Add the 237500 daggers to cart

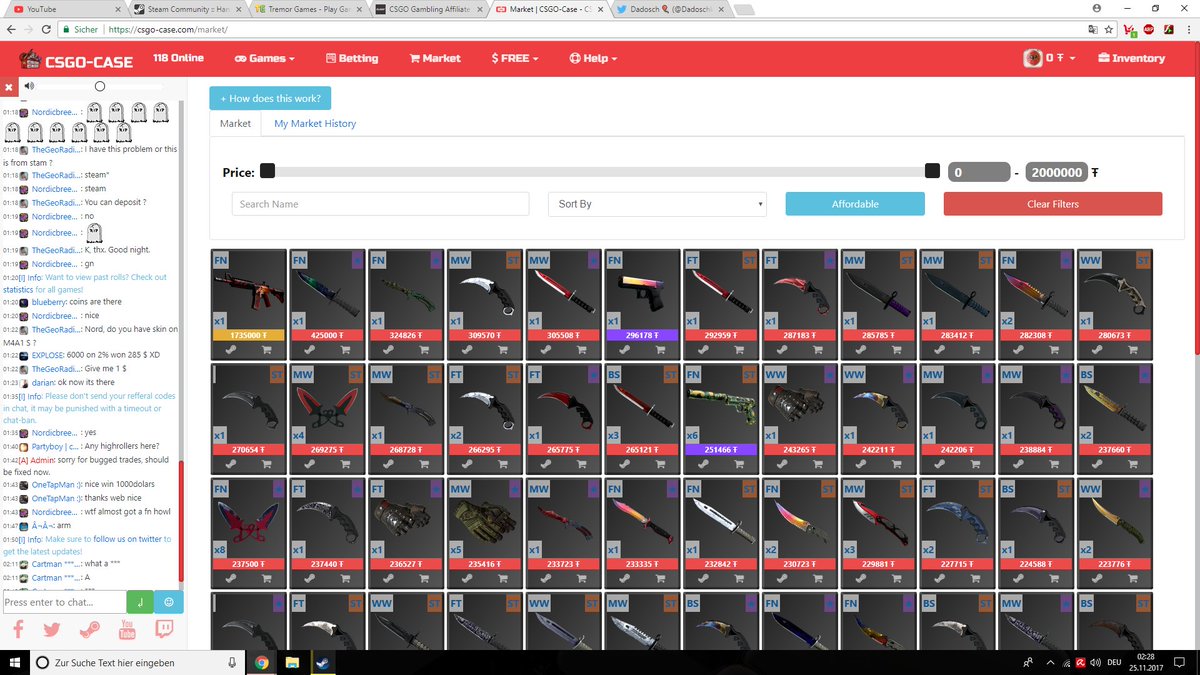tap(268, 578)
